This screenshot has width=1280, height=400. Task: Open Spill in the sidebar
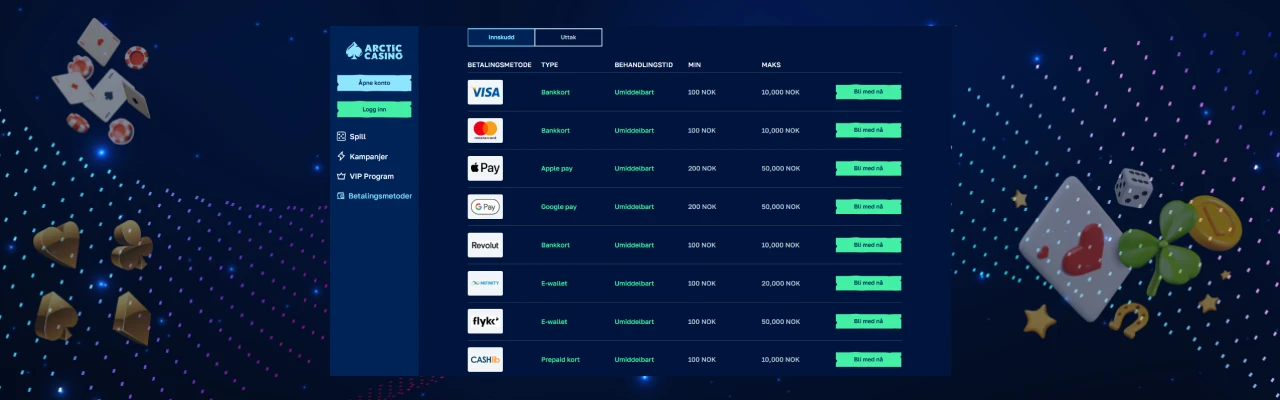[357, 136]
